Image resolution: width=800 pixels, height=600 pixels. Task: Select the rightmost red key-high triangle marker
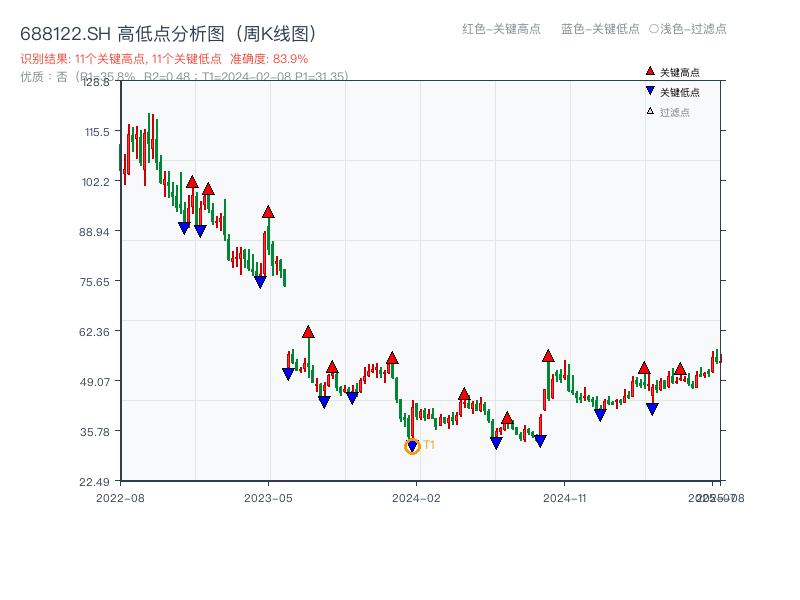click(680, 369)
